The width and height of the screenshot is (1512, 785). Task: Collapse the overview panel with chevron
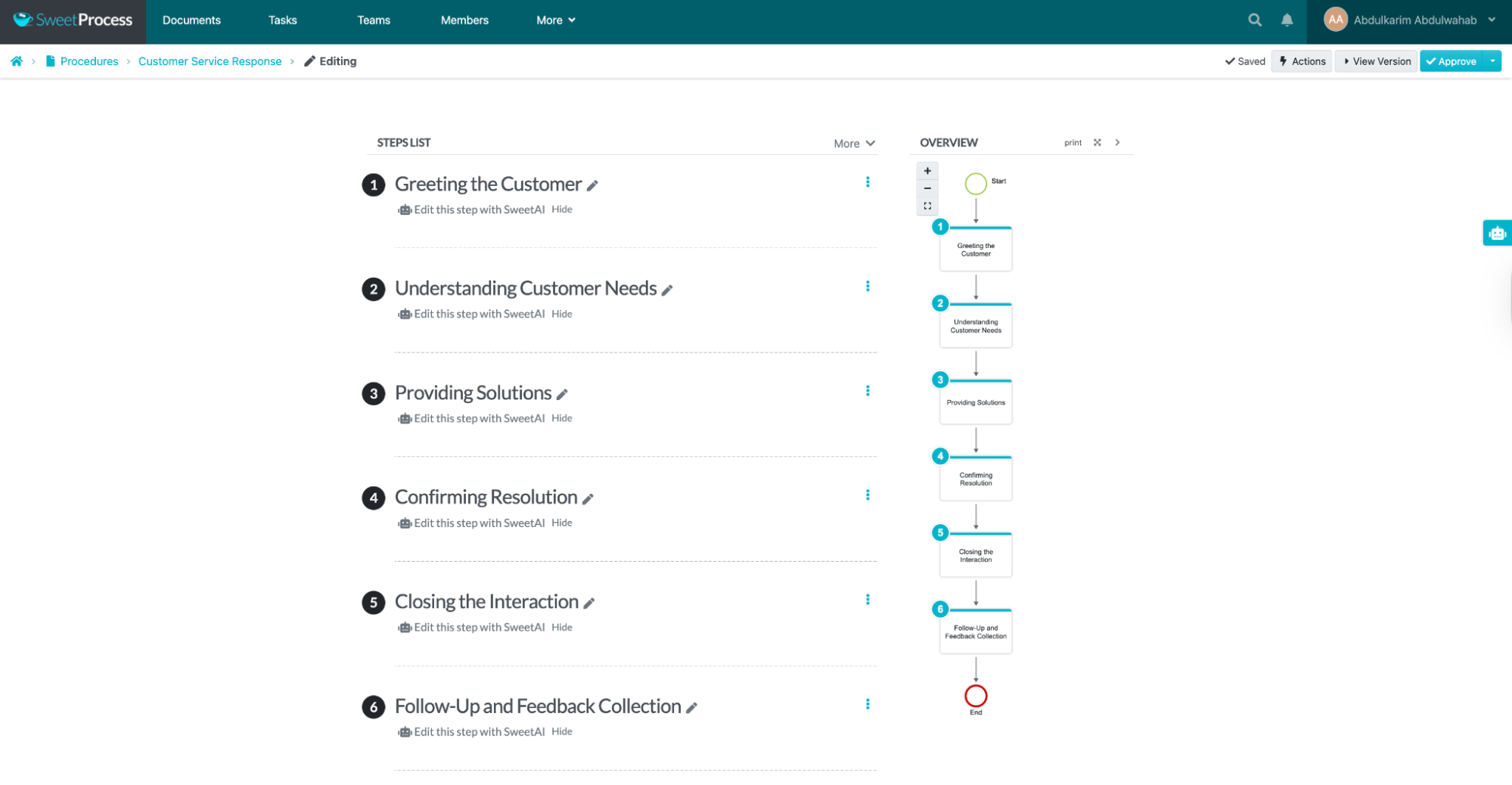(1117, 143)
